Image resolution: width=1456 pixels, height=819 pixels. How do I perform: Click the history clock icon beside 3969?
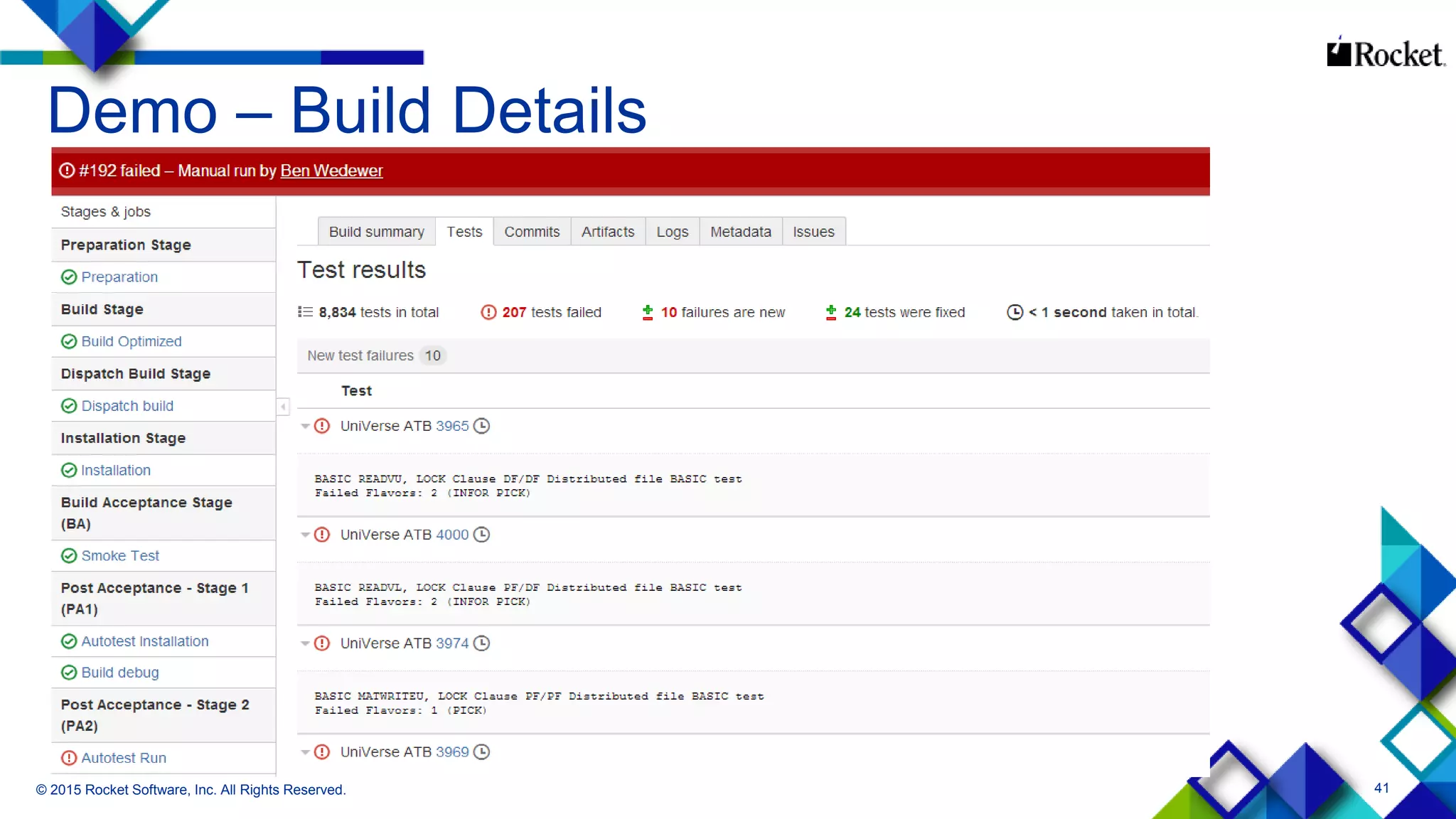[482, 752]
